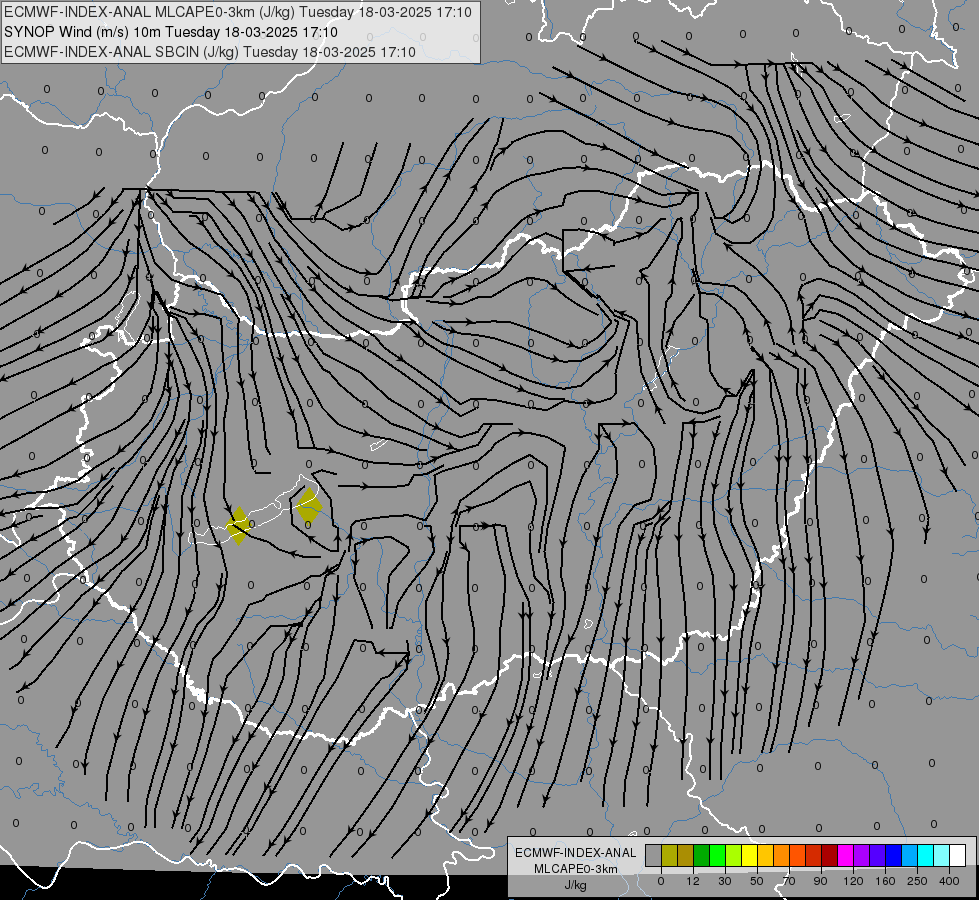Viewport: 979px width, 900px height.
Task: Select the pure yellow legend swatch
Action: click(749, 855)
